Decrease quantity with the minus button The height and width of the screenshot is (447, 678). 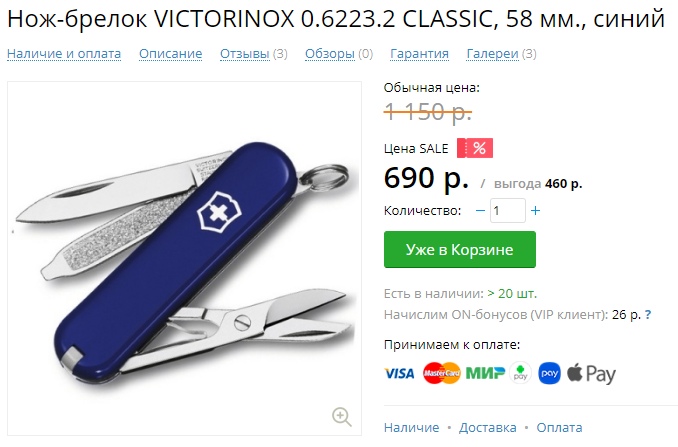(x=480, y=211)
